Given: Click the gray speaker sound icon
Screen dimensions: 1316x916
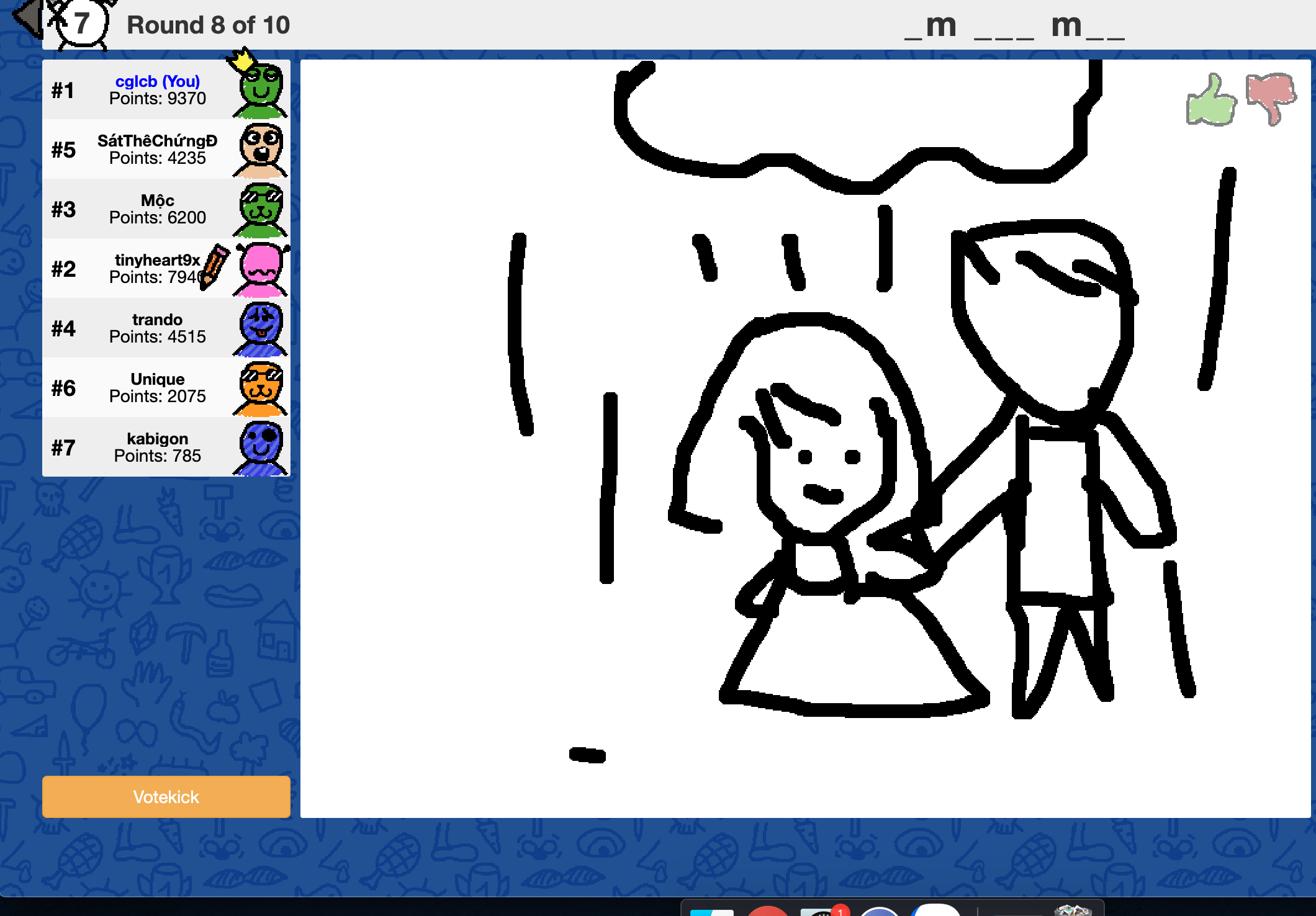Looking at the screenshot, I should pyautogui.click(x=28, y=17).
